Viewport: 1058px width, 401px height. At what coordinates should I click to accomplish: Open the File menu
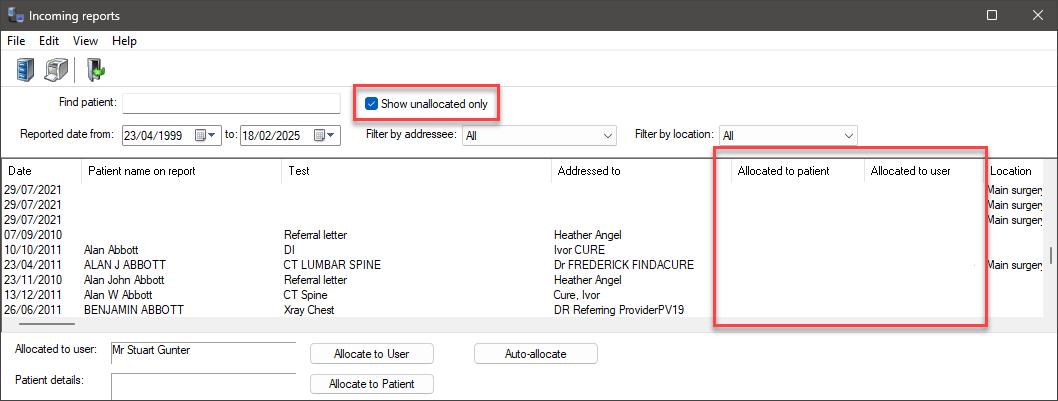coord(16,41)
